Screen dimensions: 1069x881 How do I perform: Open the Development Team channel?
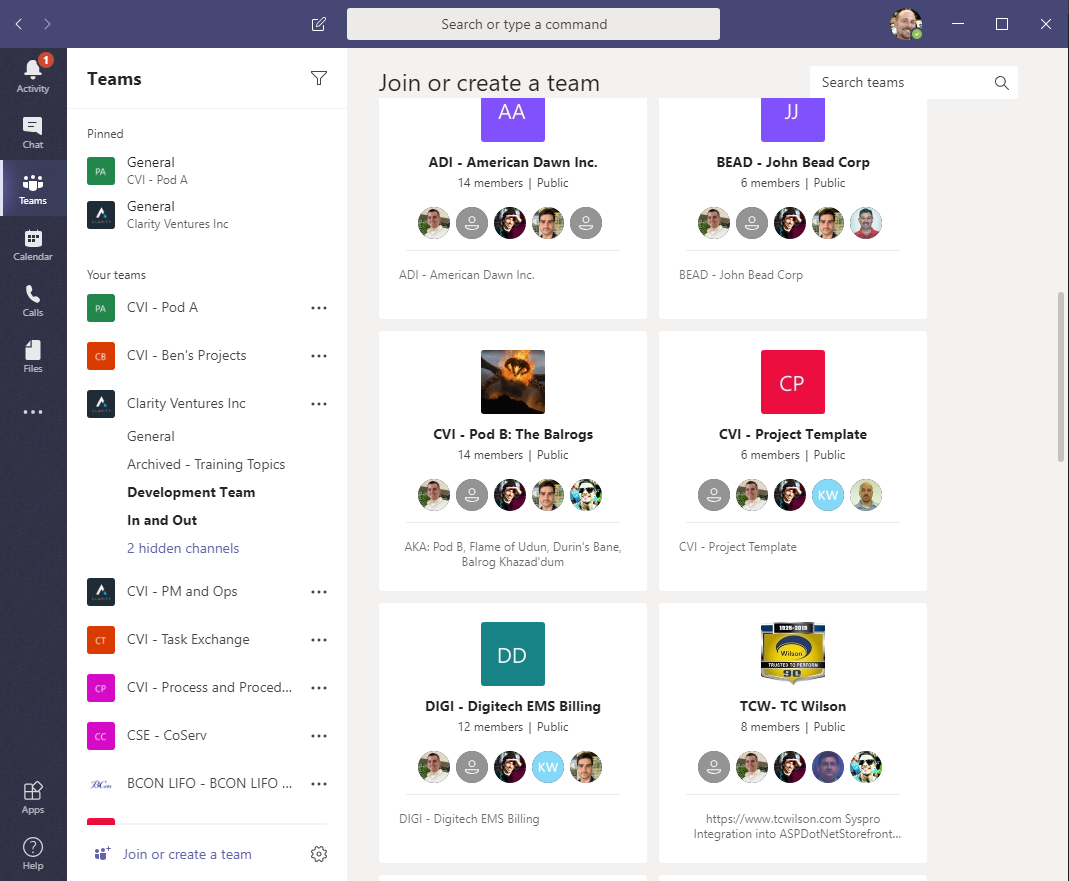191,492
